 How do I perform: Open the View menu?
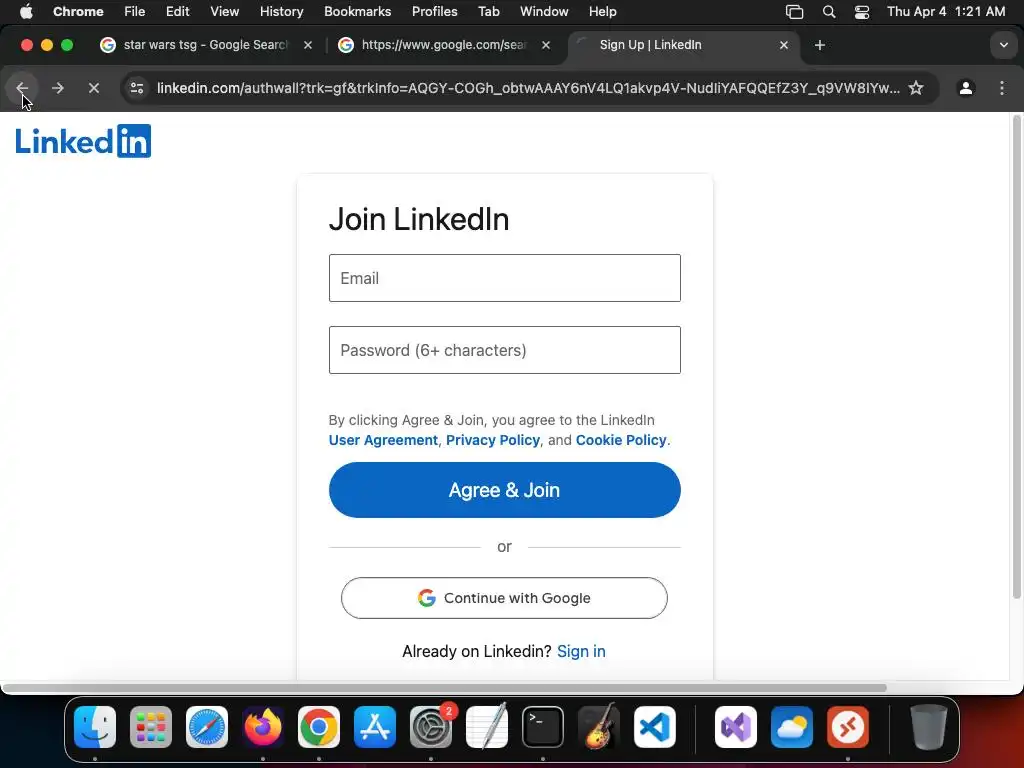tap(224, 12)
